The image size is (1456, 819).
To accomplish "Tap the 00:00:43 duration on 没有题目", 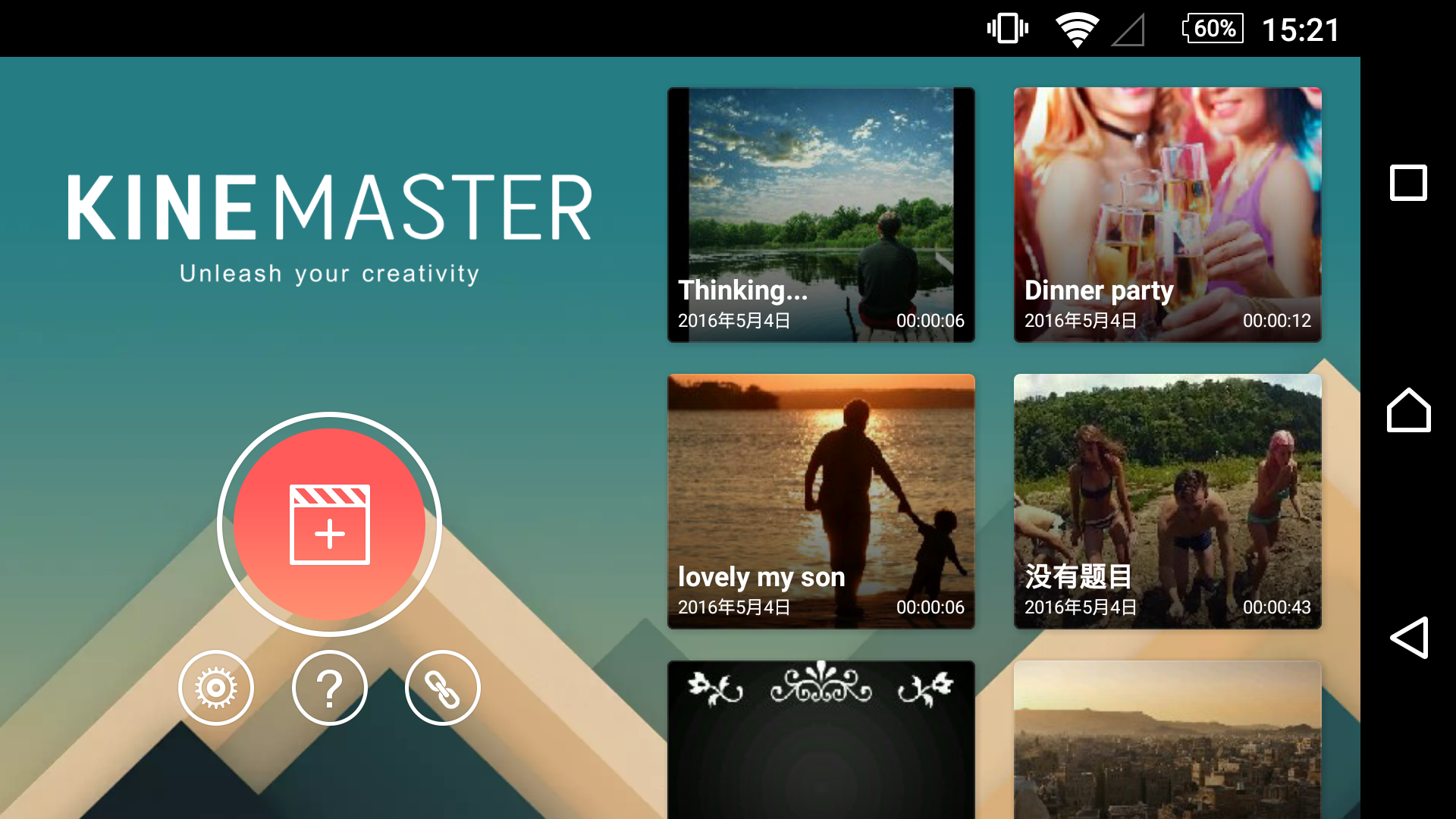I will [1277, 607].
